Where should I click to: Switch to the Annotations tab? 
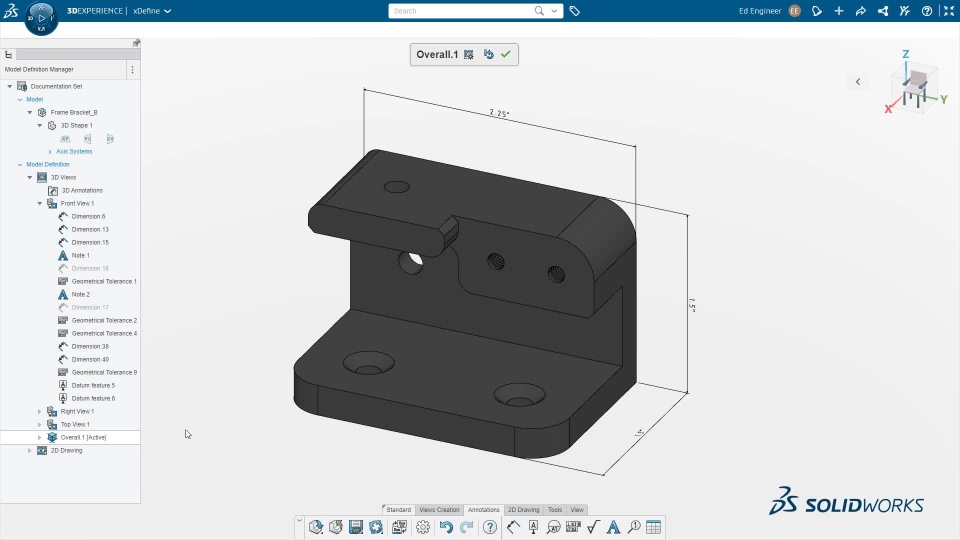(484, 509)
